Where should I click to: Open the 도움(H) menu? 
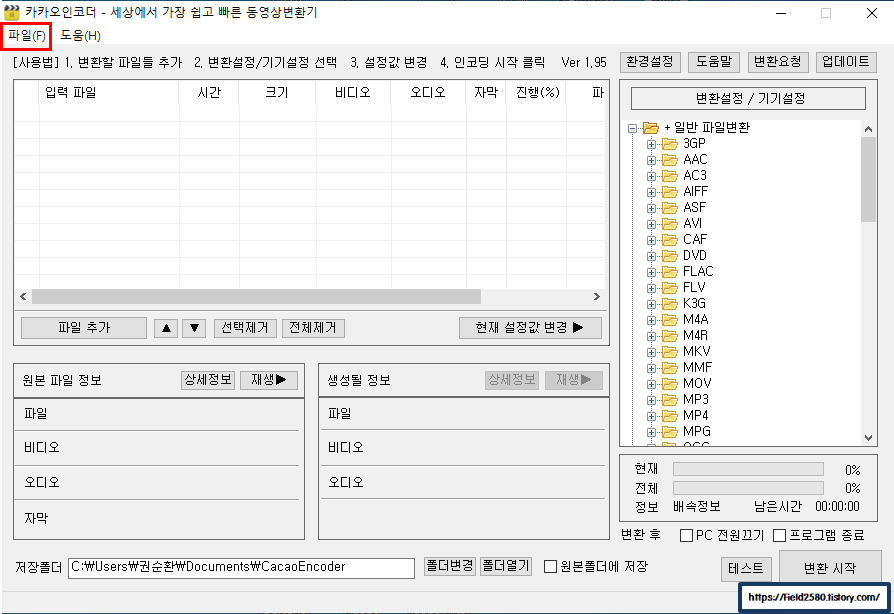tap(80, 36)
